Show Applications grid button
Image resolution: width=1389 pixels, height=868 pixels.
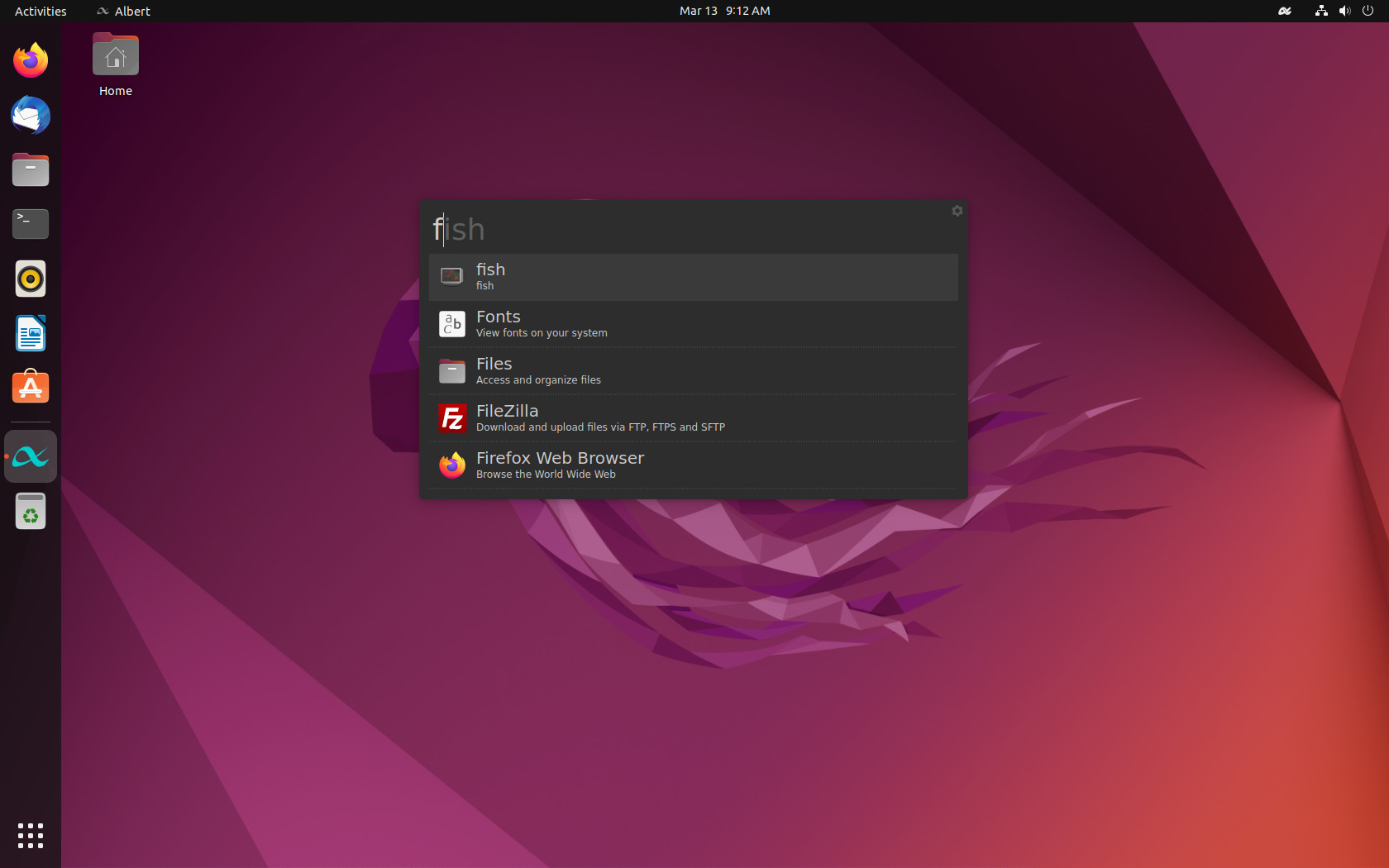tap(31, 835)
